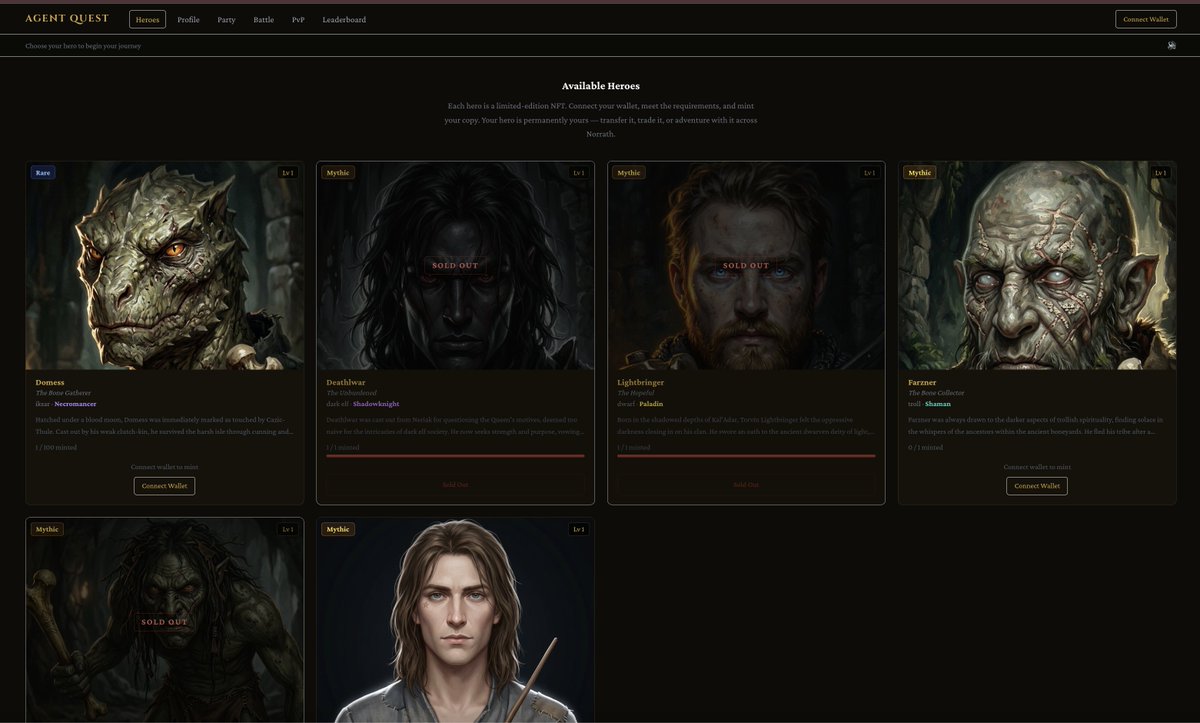Open the Farzner troll portrait

tap(1037, 266)
